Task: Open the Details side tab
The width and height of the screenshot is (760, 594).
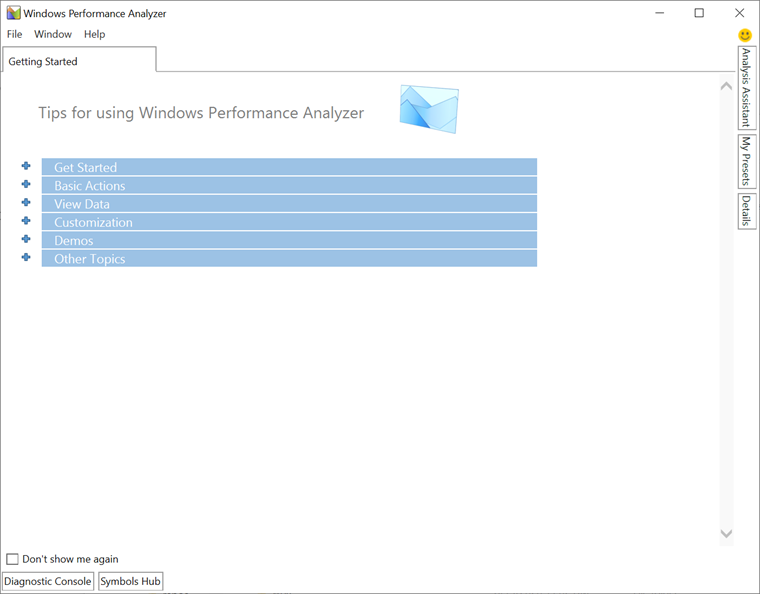Action: tap(746, 211)
